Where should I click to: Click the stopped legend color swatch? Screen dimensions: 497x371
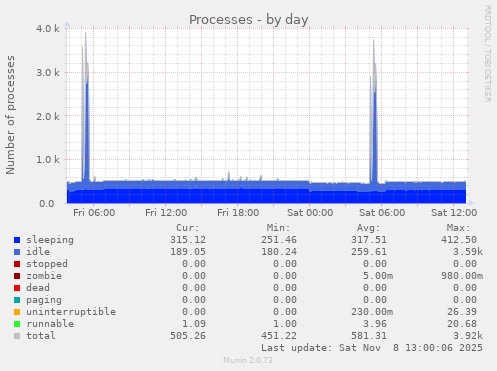[17, 264]
